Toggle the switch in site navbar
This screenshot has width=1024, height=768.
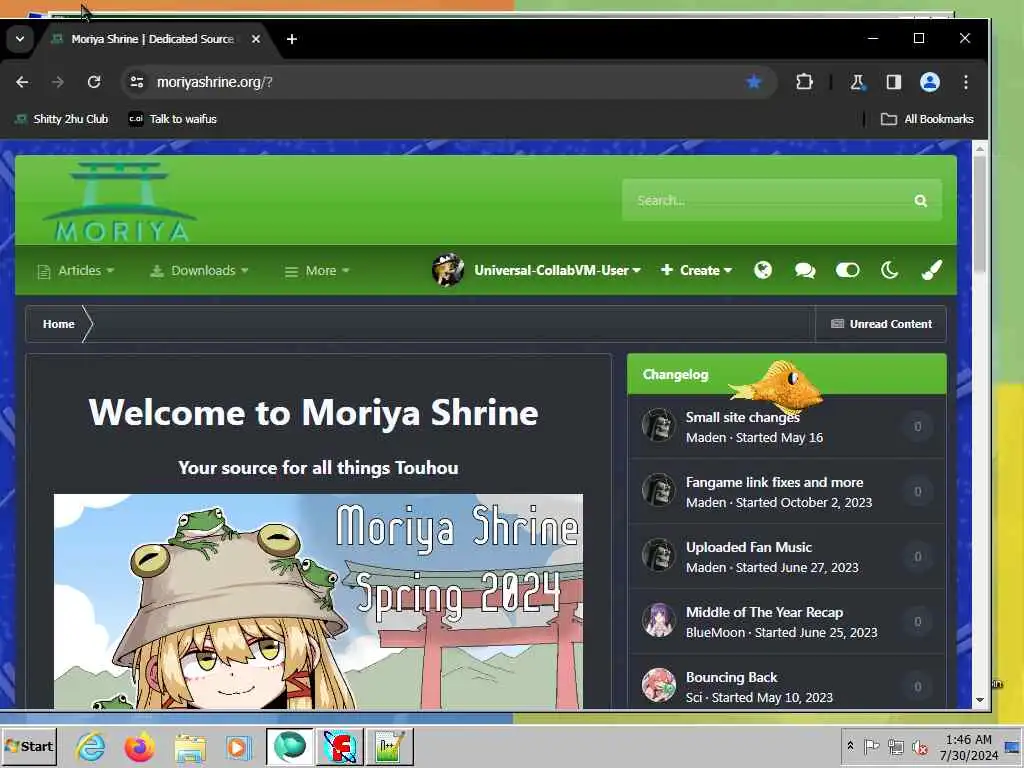click(848, 270)
